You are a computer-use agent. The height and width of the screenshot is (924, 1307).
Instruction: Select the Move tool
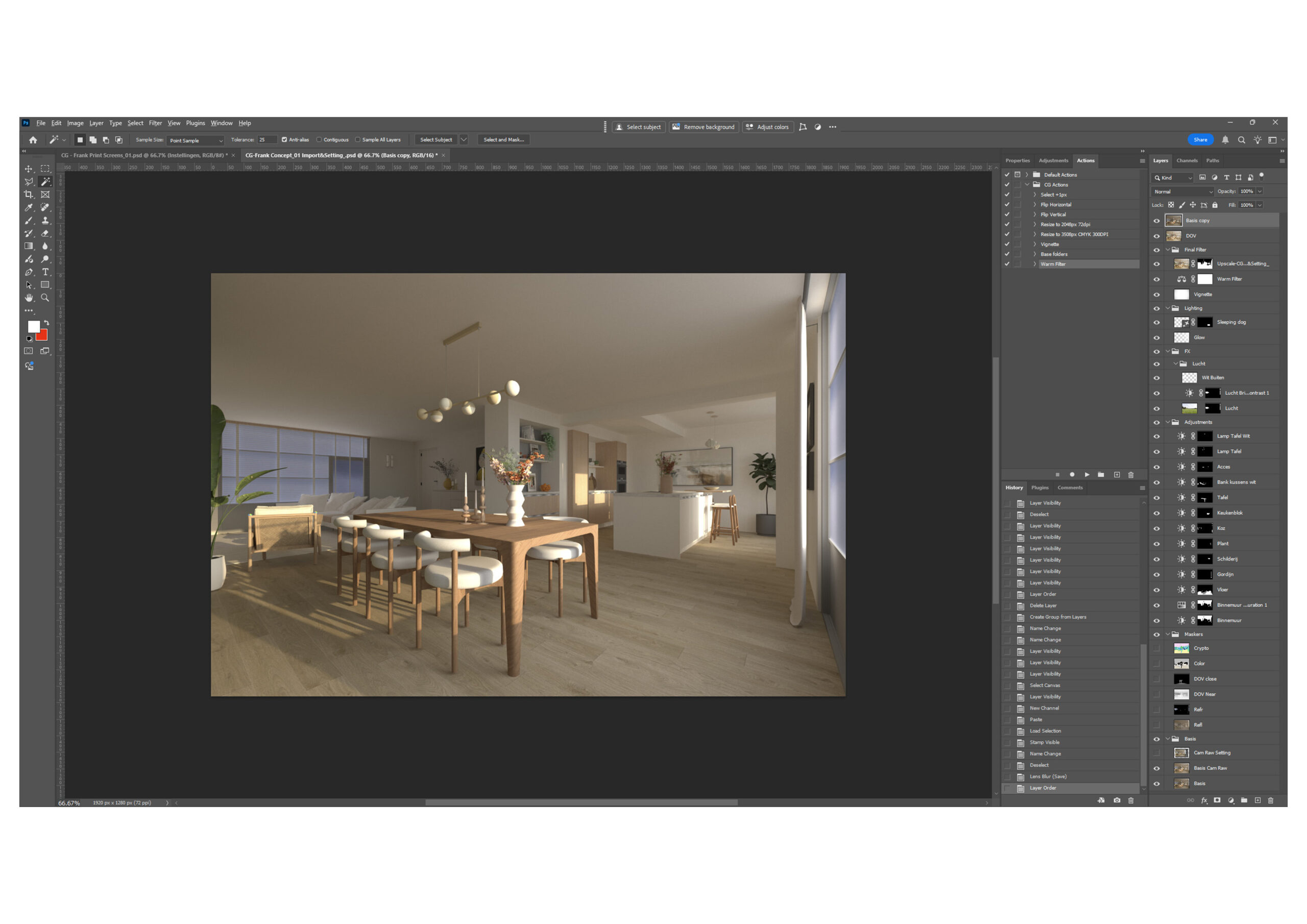29,169
